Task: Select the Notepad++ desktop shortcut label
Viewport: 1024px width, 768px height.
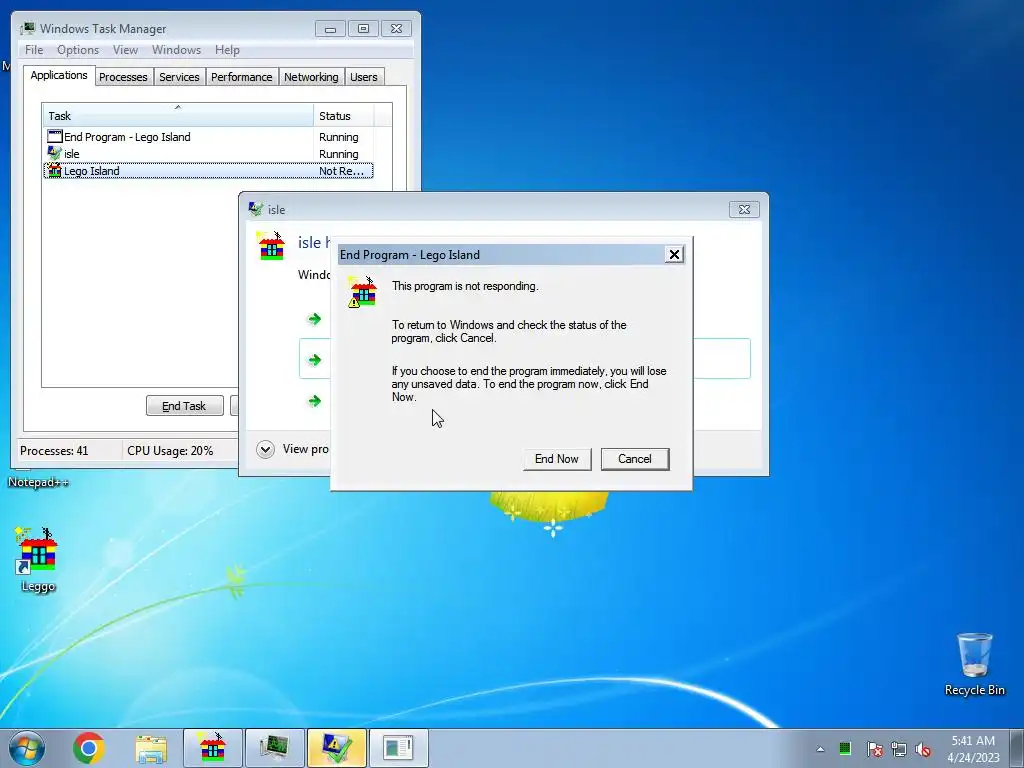Action: point(38,482)
